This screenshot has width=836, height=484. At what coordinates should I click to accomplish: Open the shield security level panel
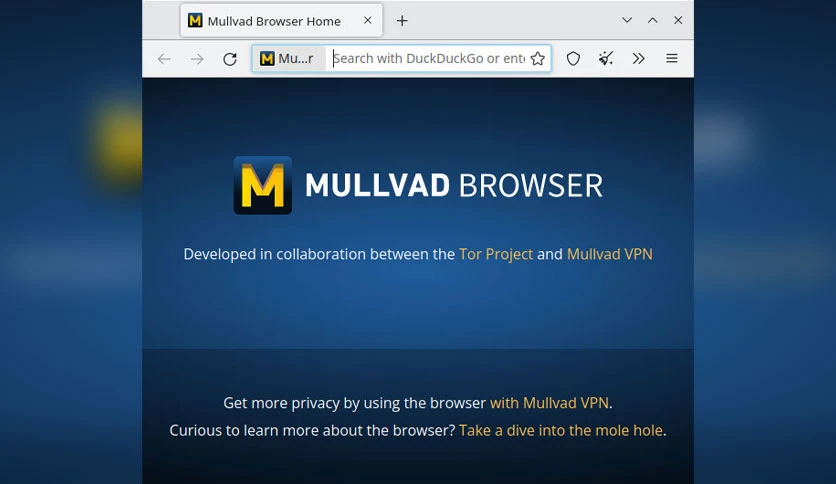[x=573, y=59]
